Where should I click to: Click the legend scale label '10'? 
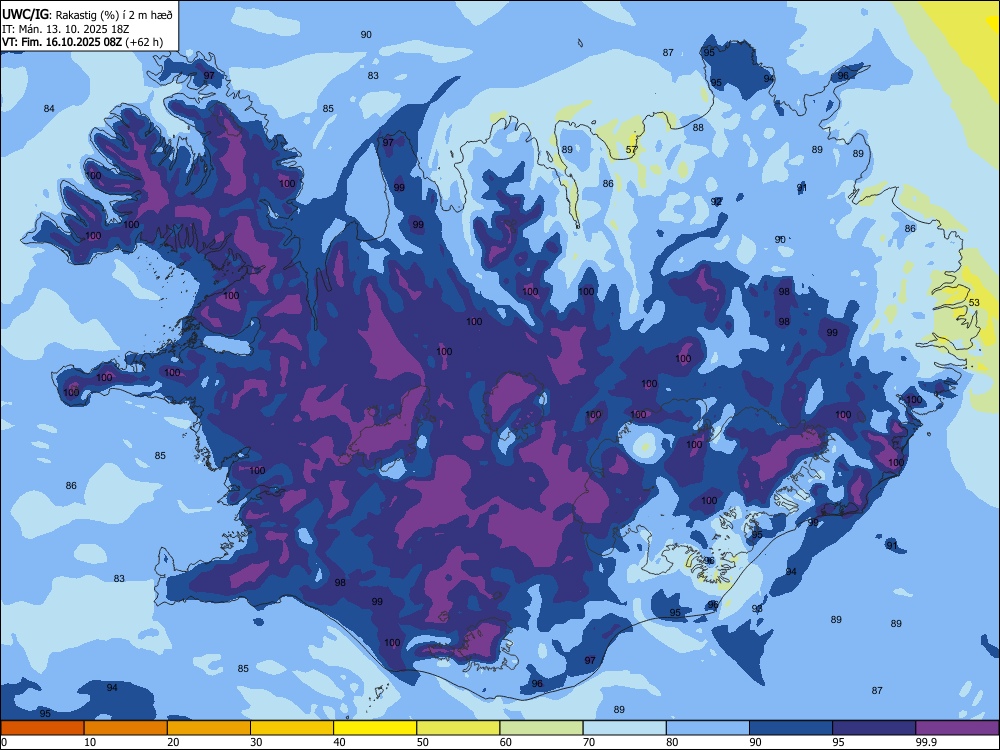pyautogui.click(x=90, y=742)
